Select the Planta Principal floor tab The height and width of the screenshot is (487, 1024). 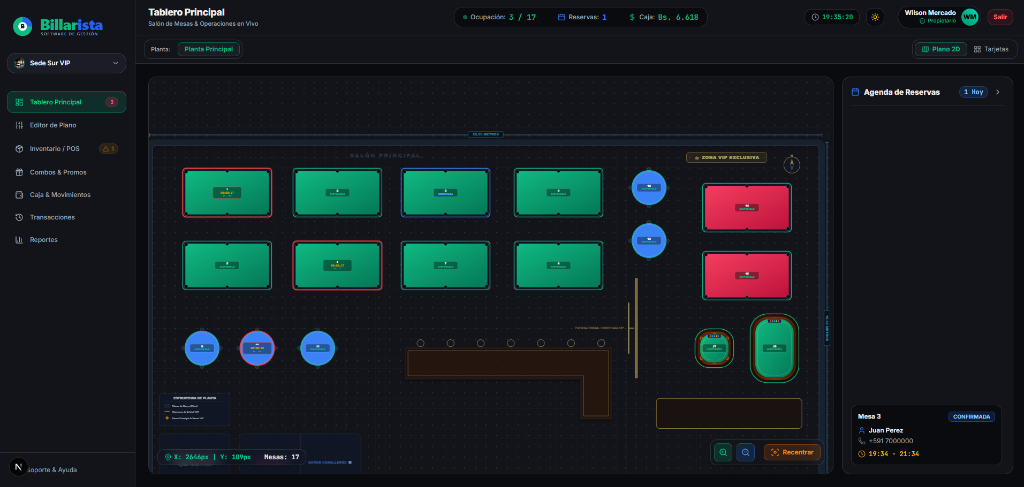(208, 49)
